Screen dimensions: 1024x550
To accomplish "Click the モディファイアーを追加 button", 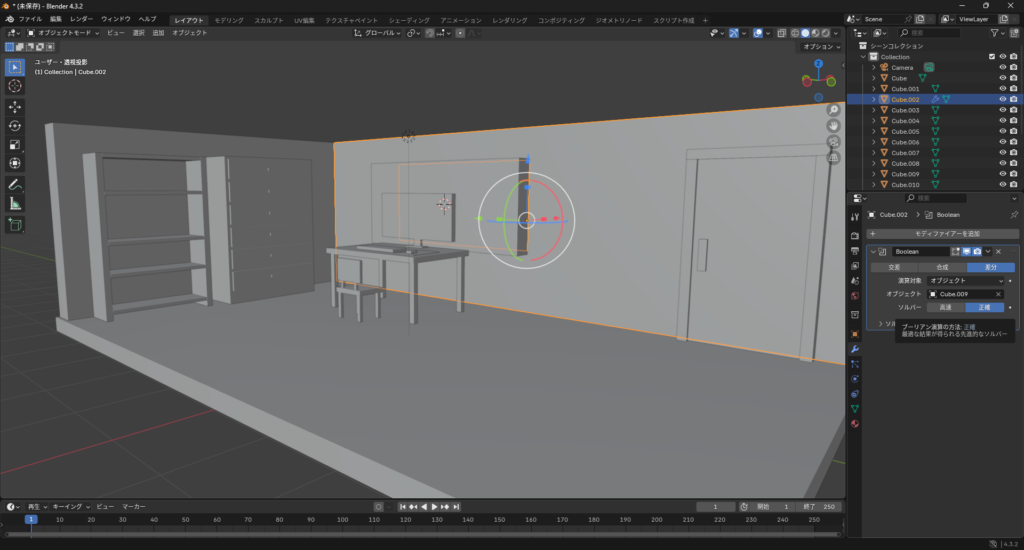I will pyautogui.click(x=940, y=233).
